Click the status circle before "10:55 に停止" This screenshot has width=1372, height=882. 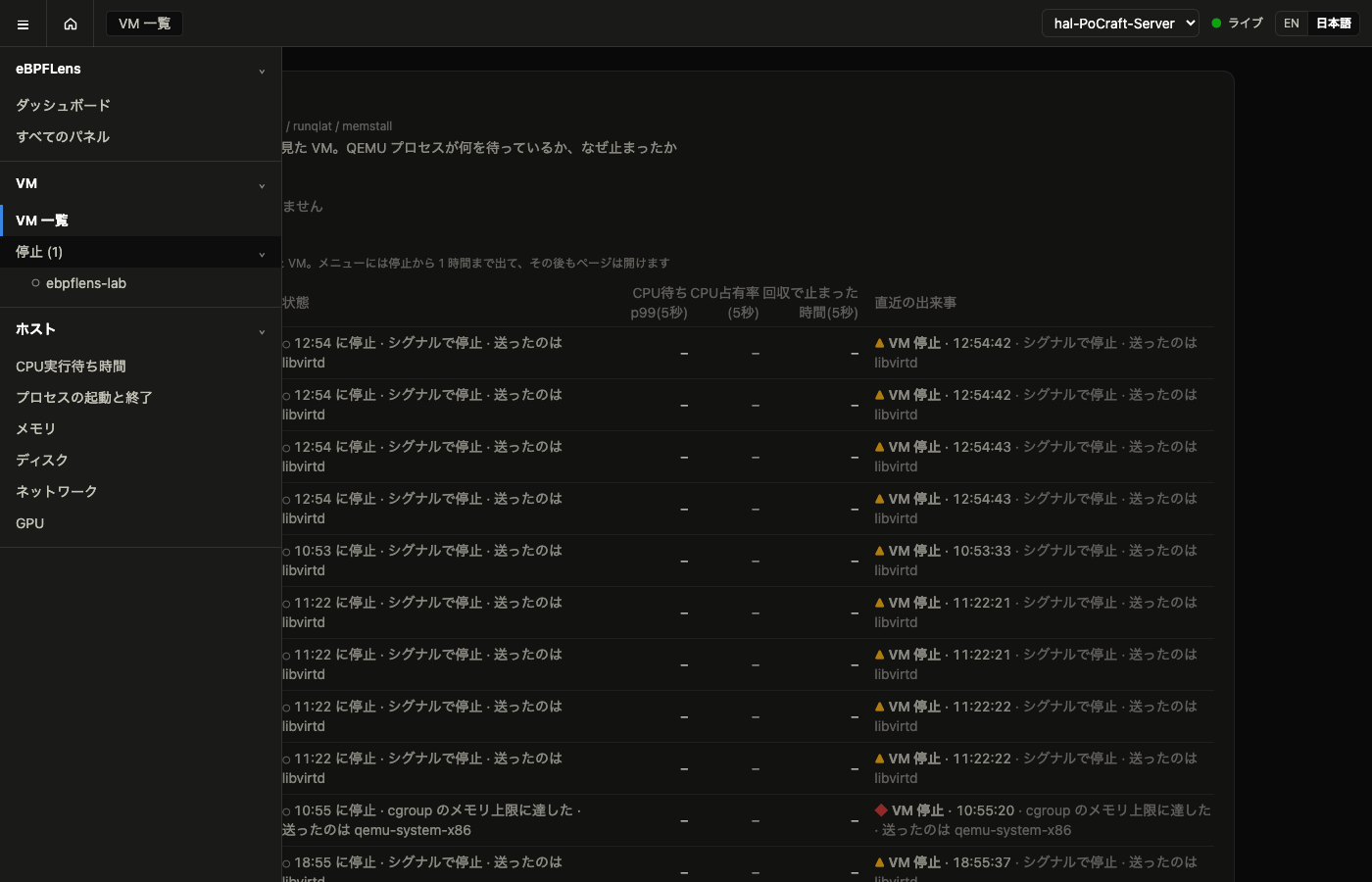coord(286,811)
